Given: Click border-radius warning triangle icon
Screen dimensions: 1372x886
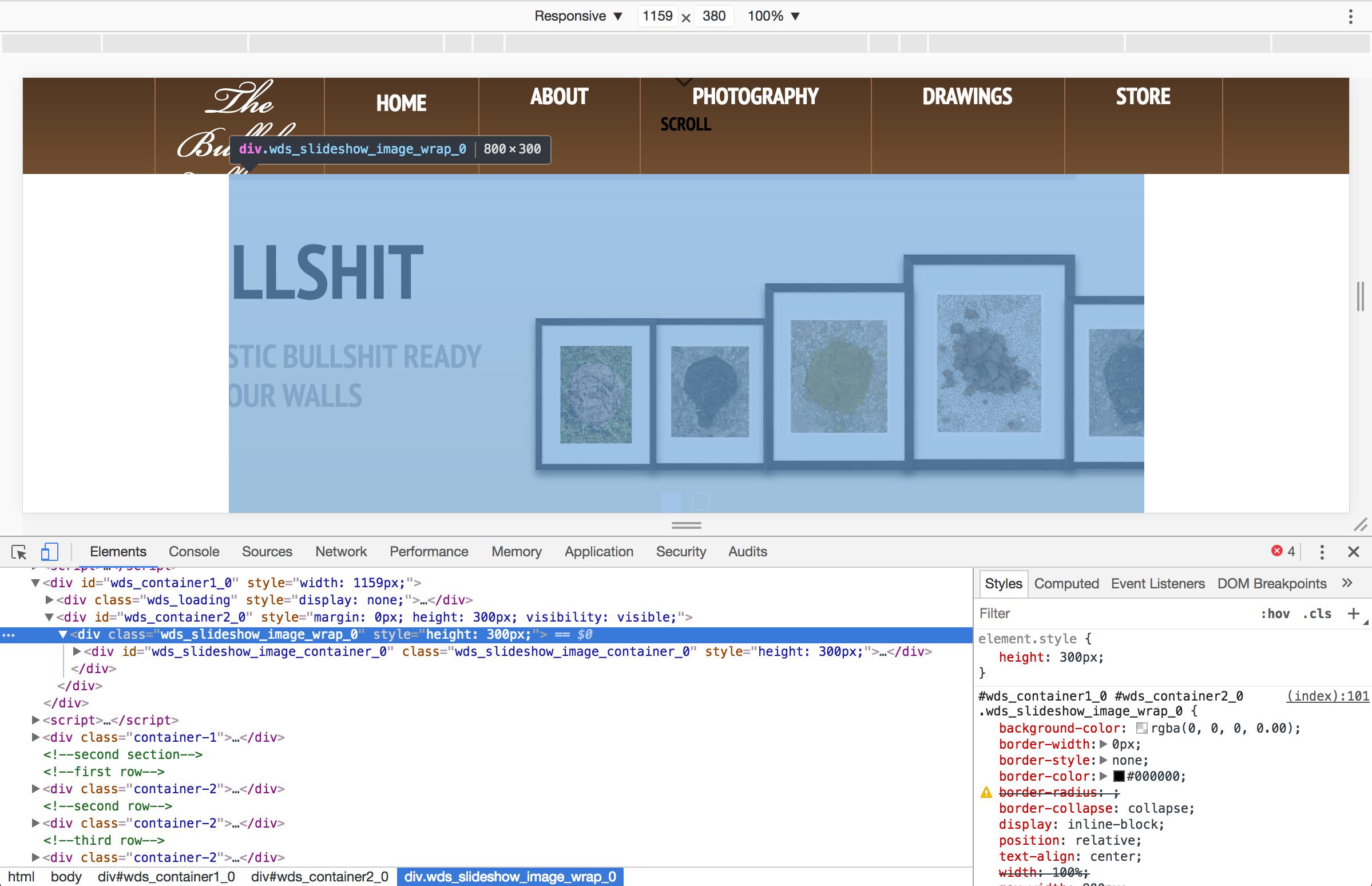Looking at the screenshot, I should click(x=986, y=793).
